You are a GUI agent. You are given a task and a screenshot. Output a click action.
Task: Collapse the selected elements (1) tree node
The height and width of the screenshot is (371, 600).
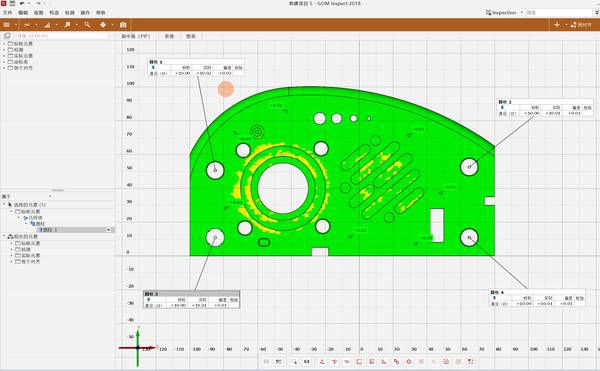[x=4, y=205]
